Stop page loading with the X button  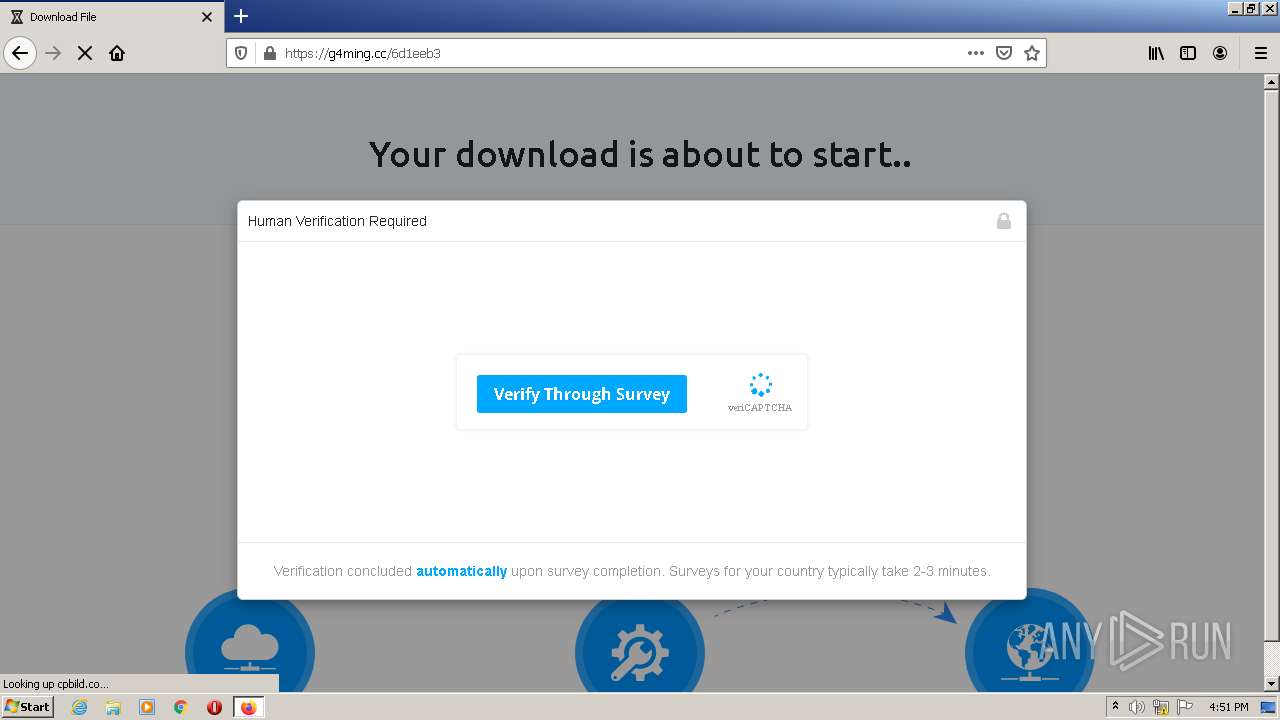coord(85,53)
